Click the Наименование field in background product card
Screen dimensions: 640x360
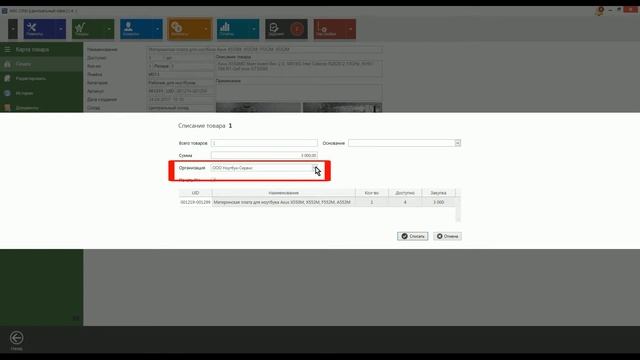tap(264, 49)
